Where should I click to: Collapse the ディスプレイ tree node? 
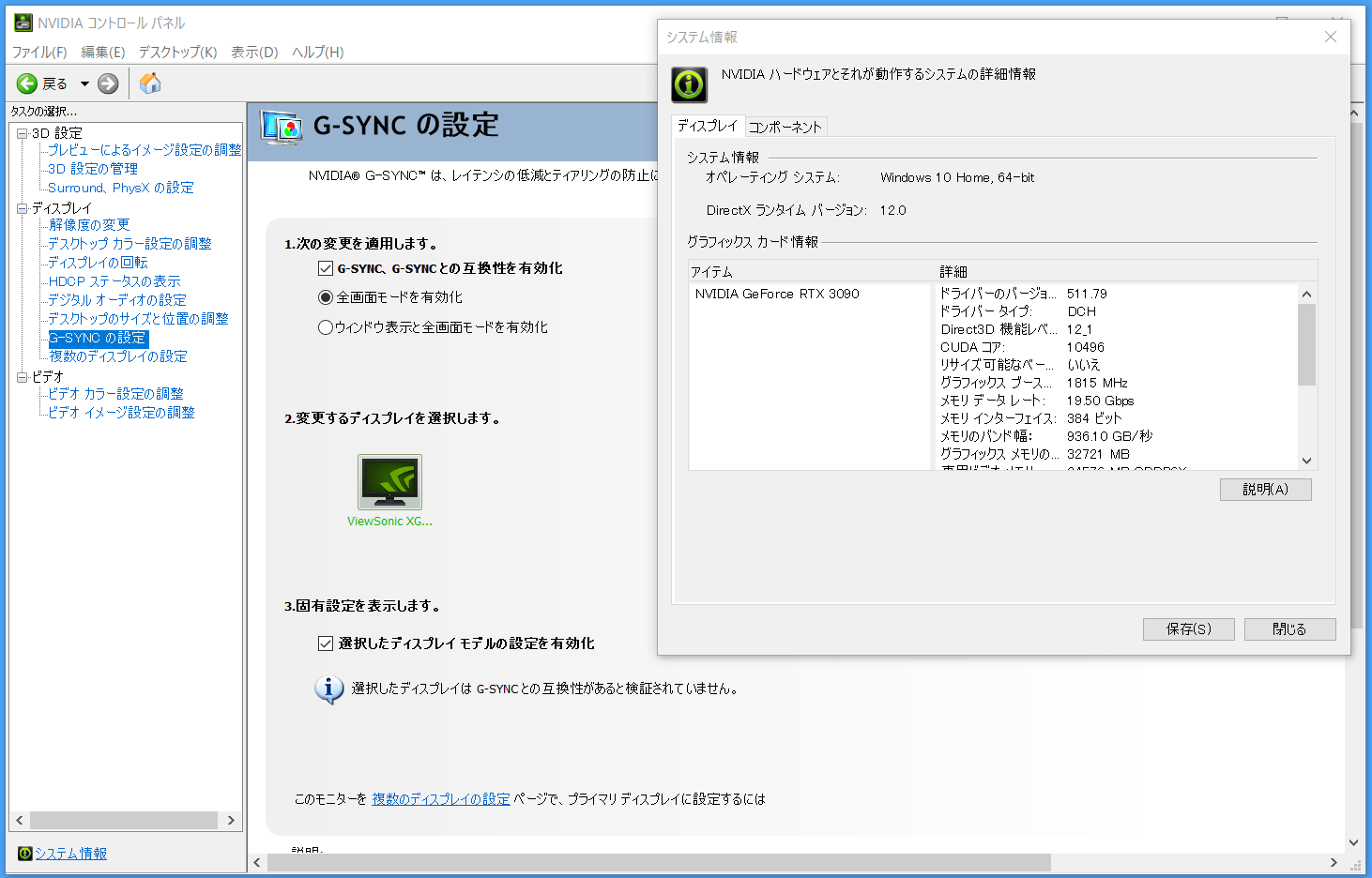tap(23, 208)
